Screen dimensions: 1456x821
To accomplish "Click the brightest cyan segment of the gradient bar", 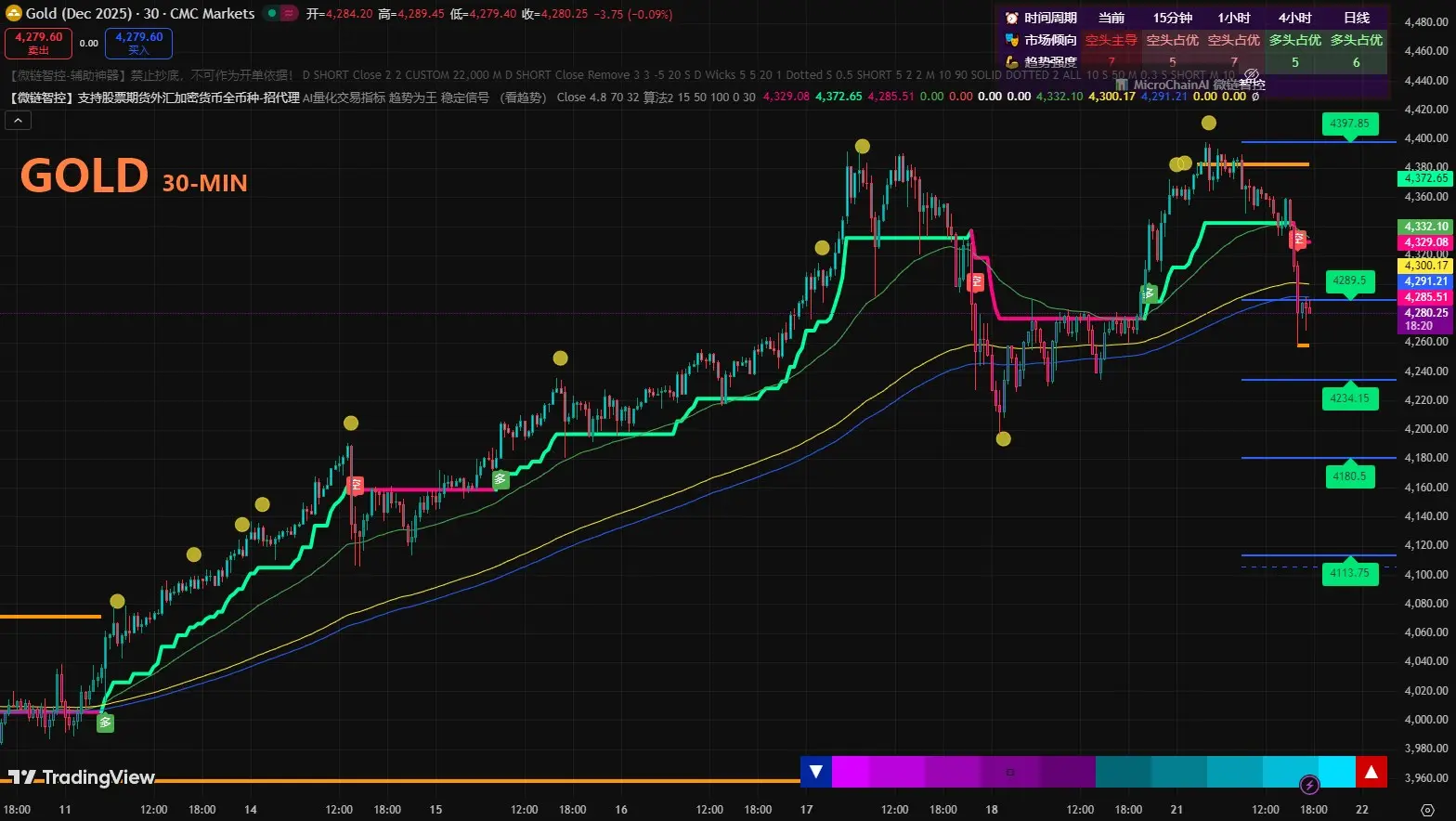I will pos(1337,772).
